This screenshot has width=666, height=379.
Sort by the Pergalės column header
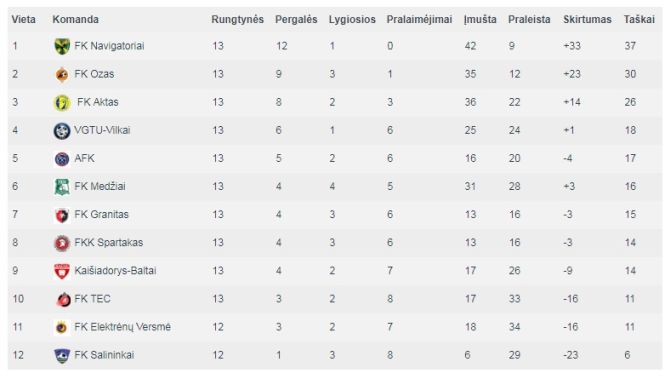pos(296,20)
